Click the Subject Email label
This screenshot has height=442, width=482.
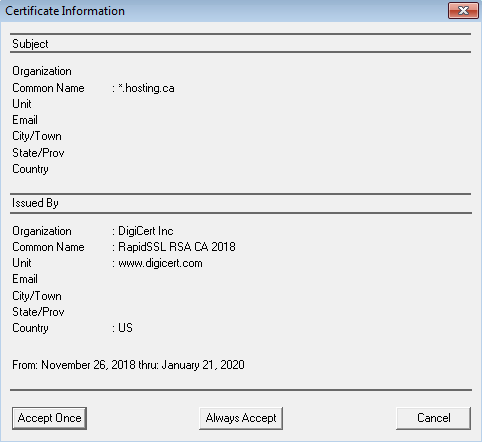(x=25, y=120)
